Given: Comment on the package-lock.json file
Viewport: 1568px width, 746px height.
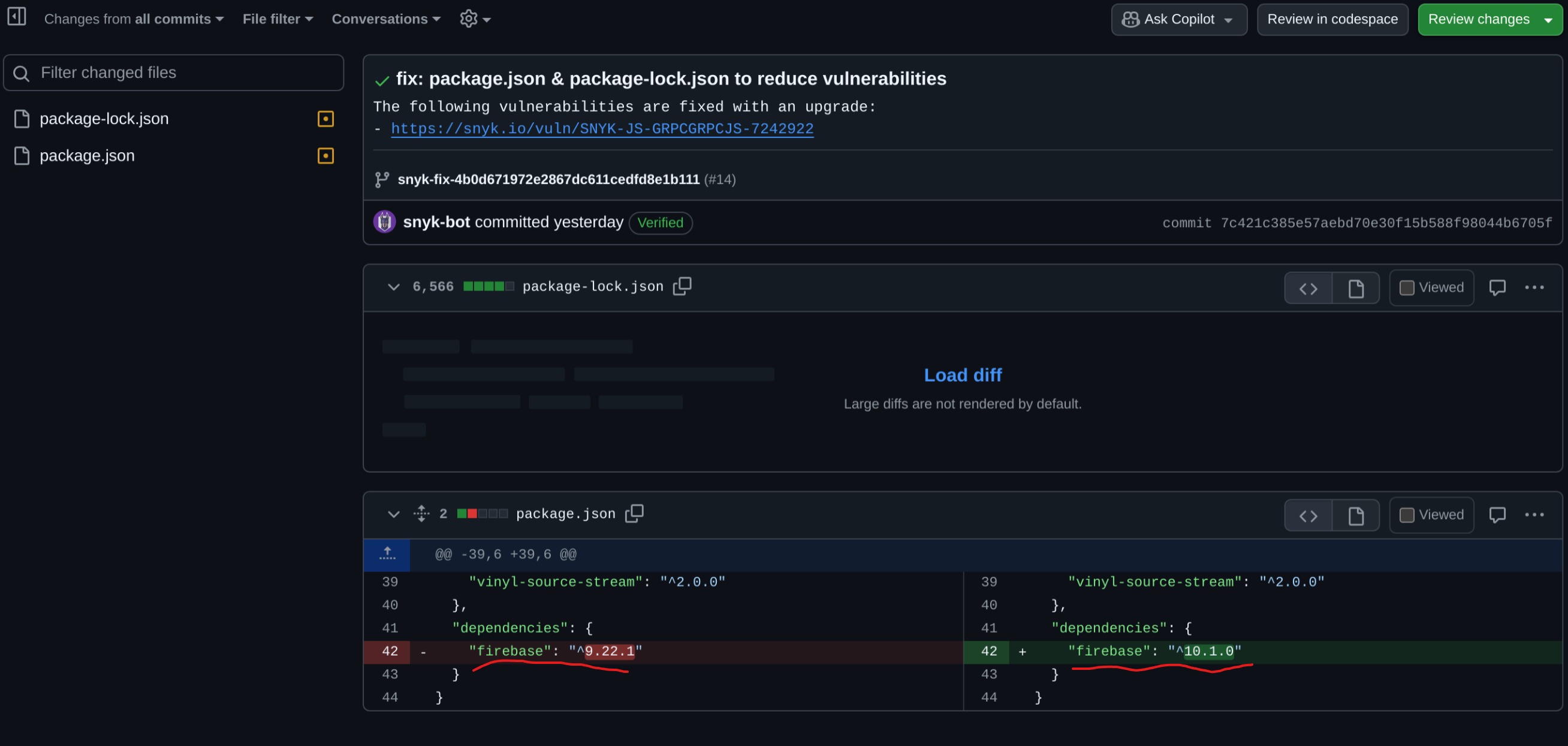Looking at the screenshot, I should [x=1497, y=287].
